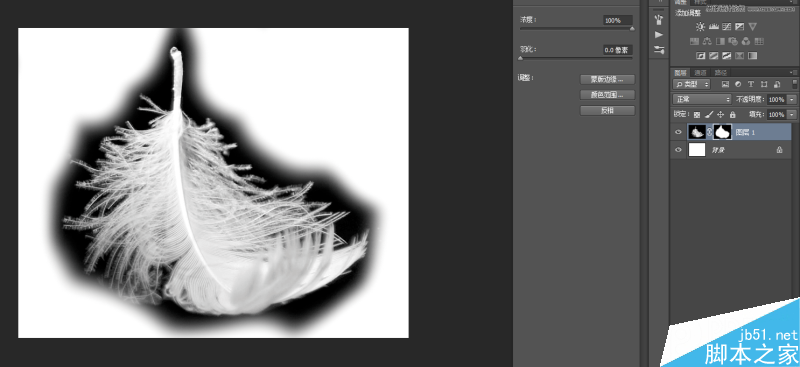The width and height of the screenshot is (800, 367).
Task: Click the 颜色范围 Color Range button
Action: [607, 94]
